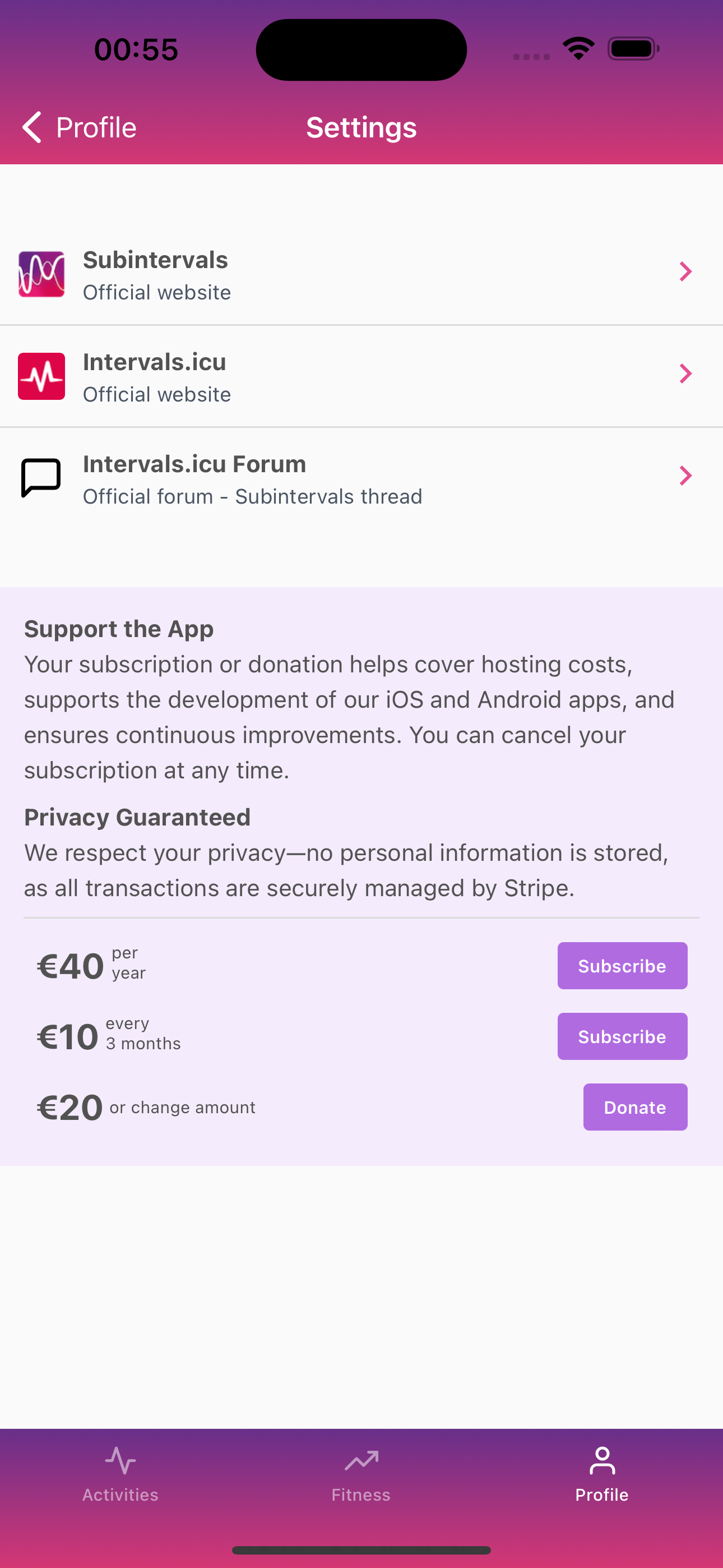
Task: Subscribe to the €10 every 3 months plan
Action: tap(622, 1036)
